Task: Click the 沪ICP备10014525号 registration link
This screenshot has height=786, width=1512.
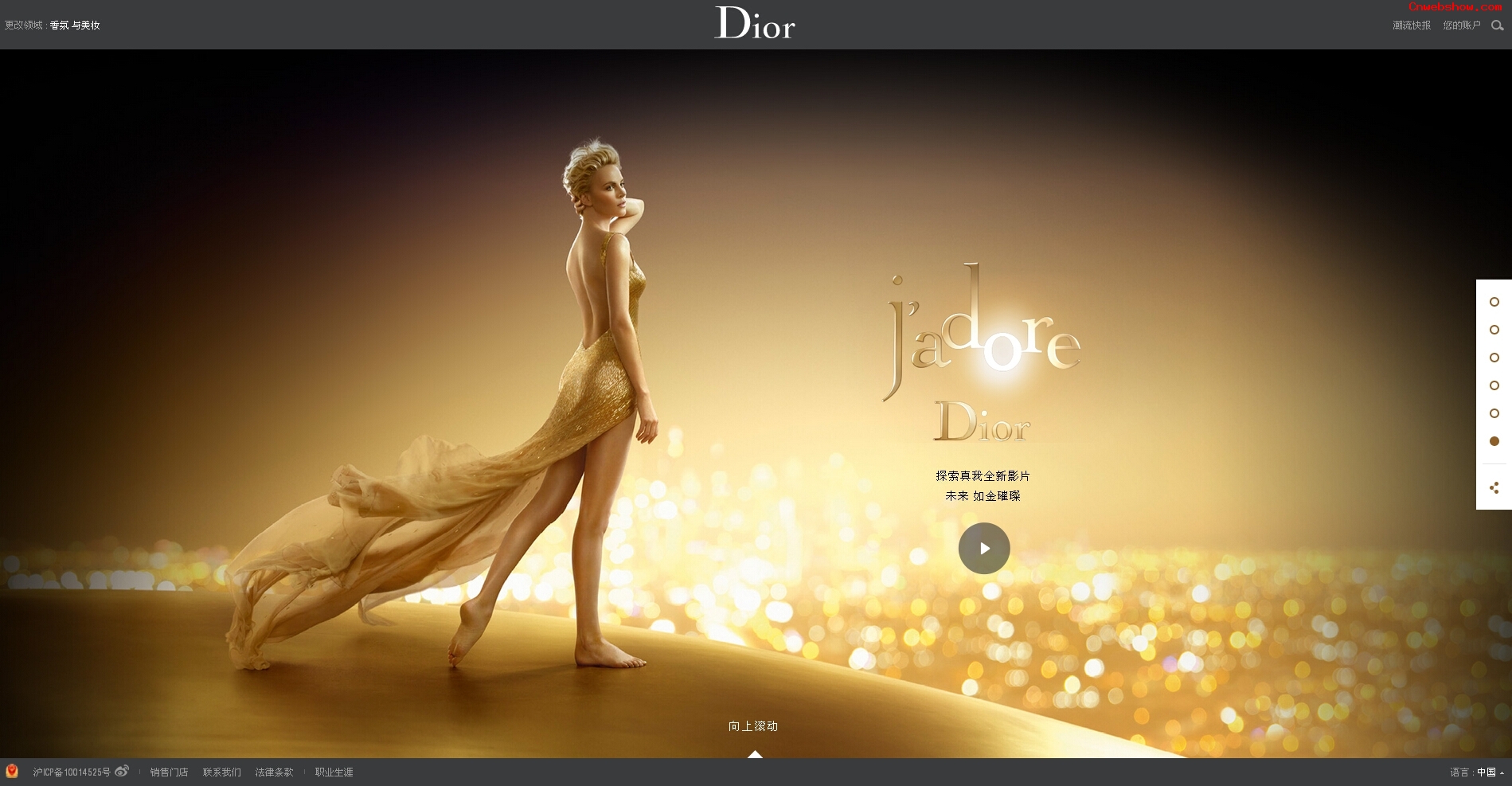Action: pos(72,772)
